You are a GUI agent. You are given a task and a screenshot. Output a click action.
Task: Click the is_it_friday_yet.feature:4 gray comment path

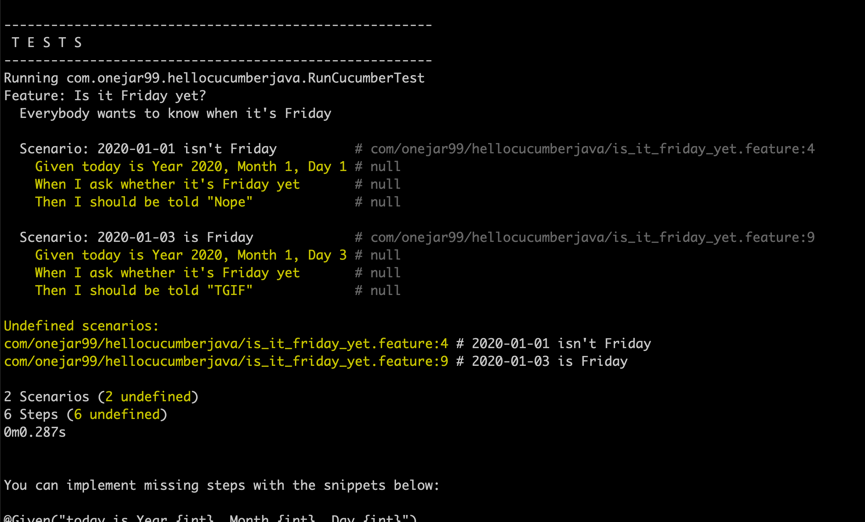coord(592,148)
